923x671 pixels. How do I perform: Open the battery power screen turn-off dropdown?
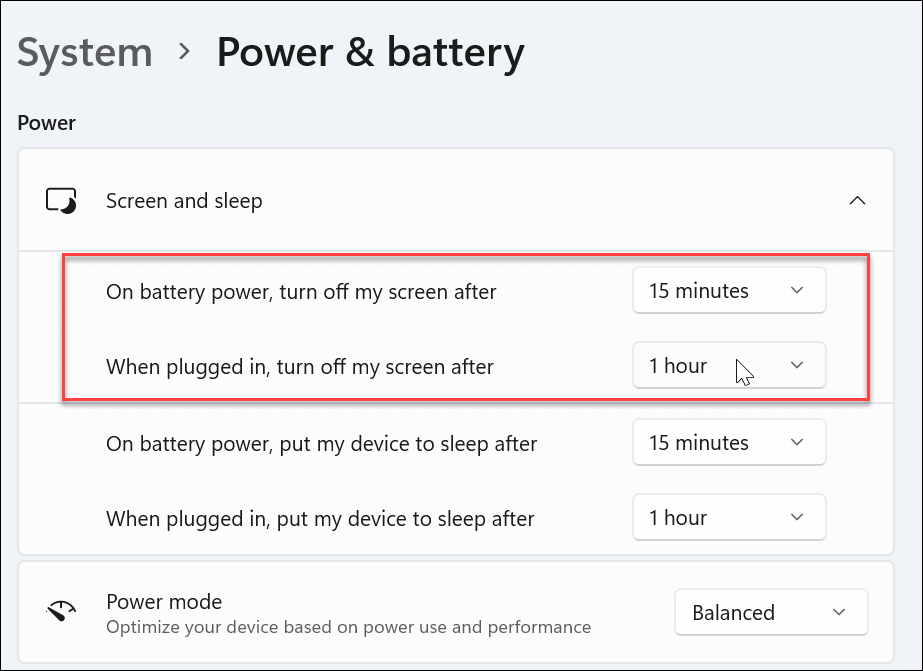pyautogui.click(x=729, y=290)
